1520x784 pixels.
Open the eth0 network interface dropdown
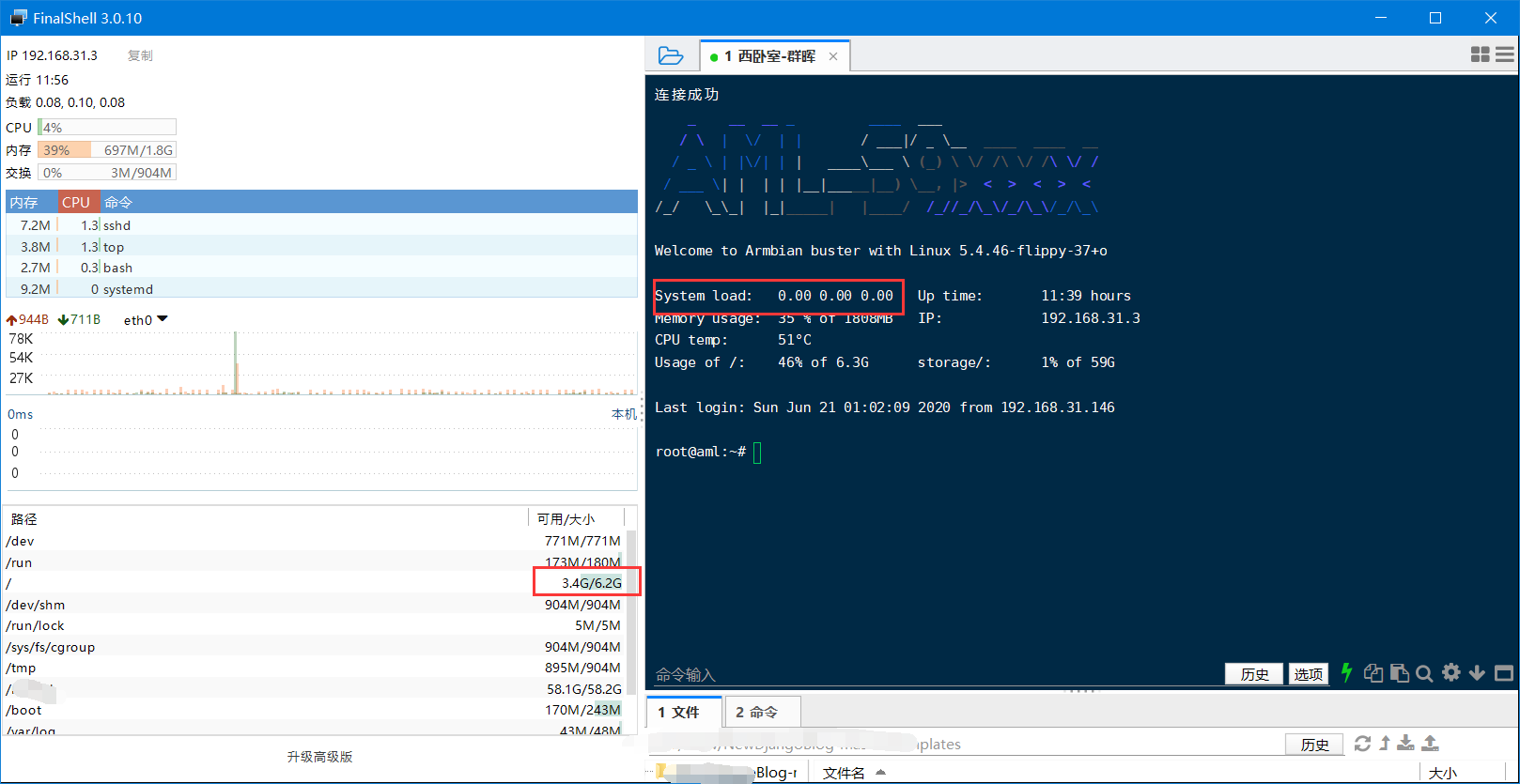(146, 320)
